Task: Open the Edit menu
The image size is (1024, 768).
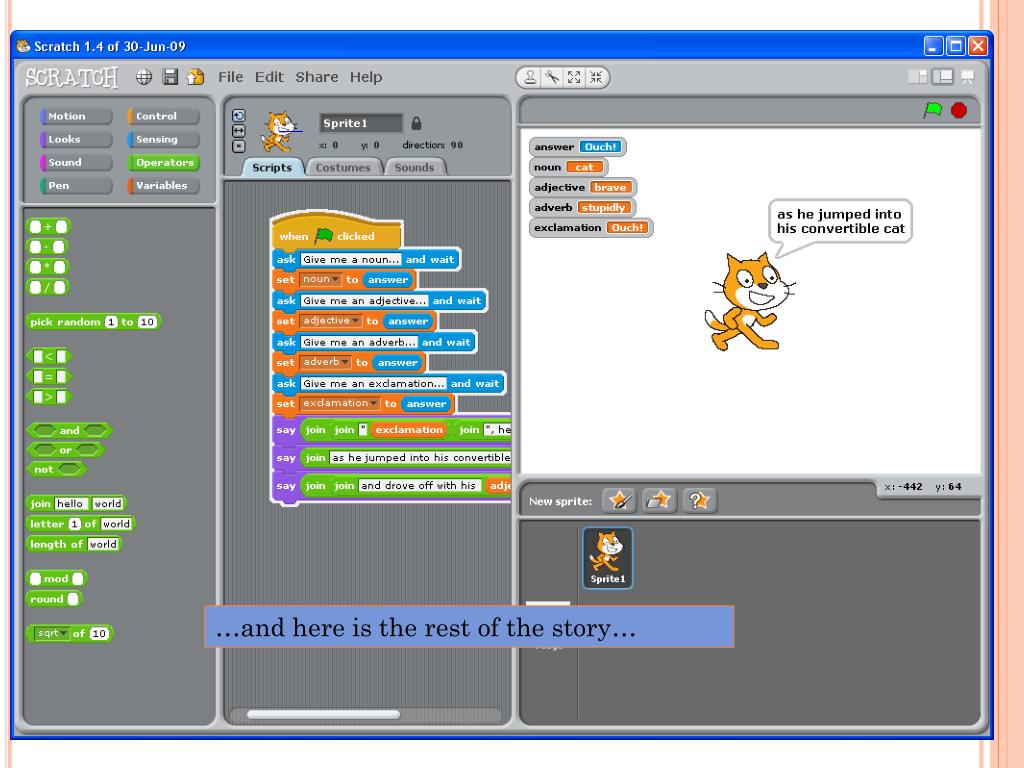Action: coord(269,77)
